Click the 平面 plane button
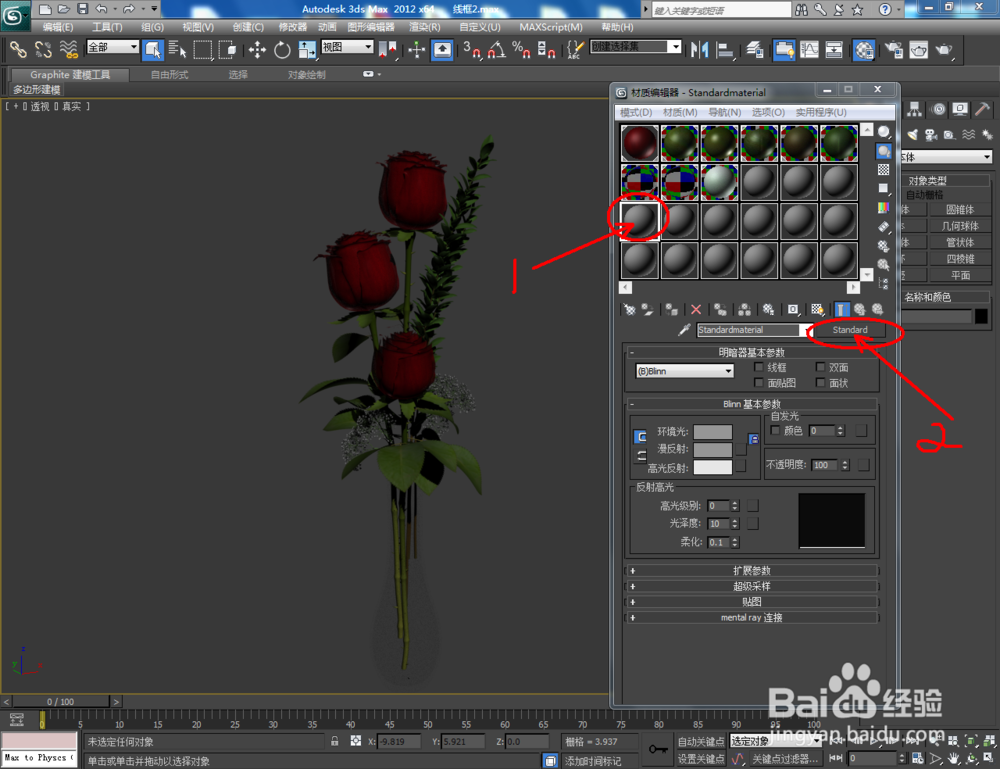Viewport: 1000px width, 769px height. [960, 275]
